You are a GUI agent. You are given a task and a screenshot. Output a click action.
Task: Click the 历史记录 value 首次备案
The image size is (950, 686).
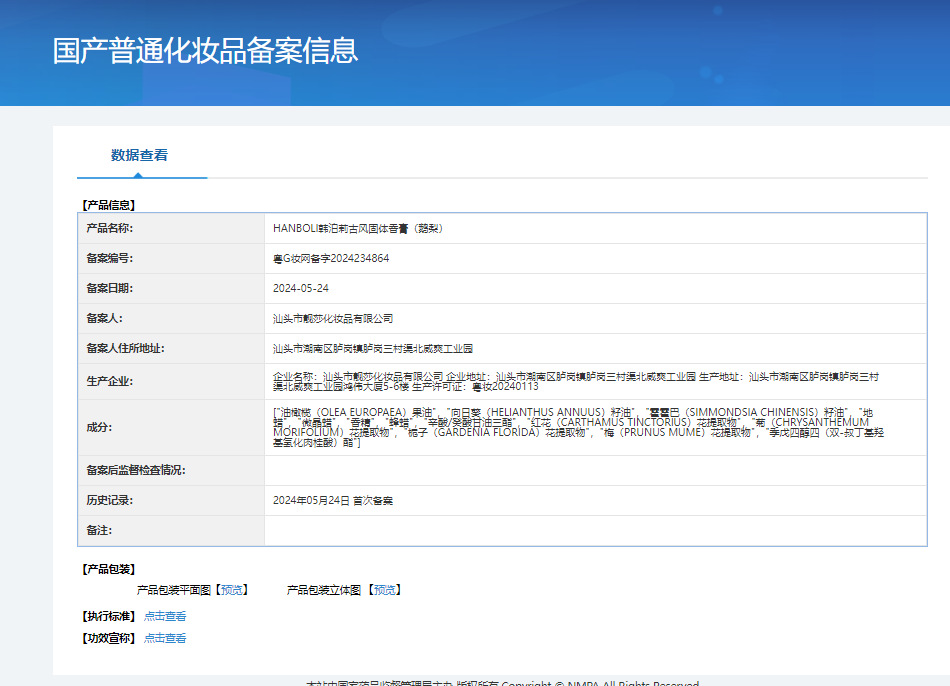click(332, 500)
